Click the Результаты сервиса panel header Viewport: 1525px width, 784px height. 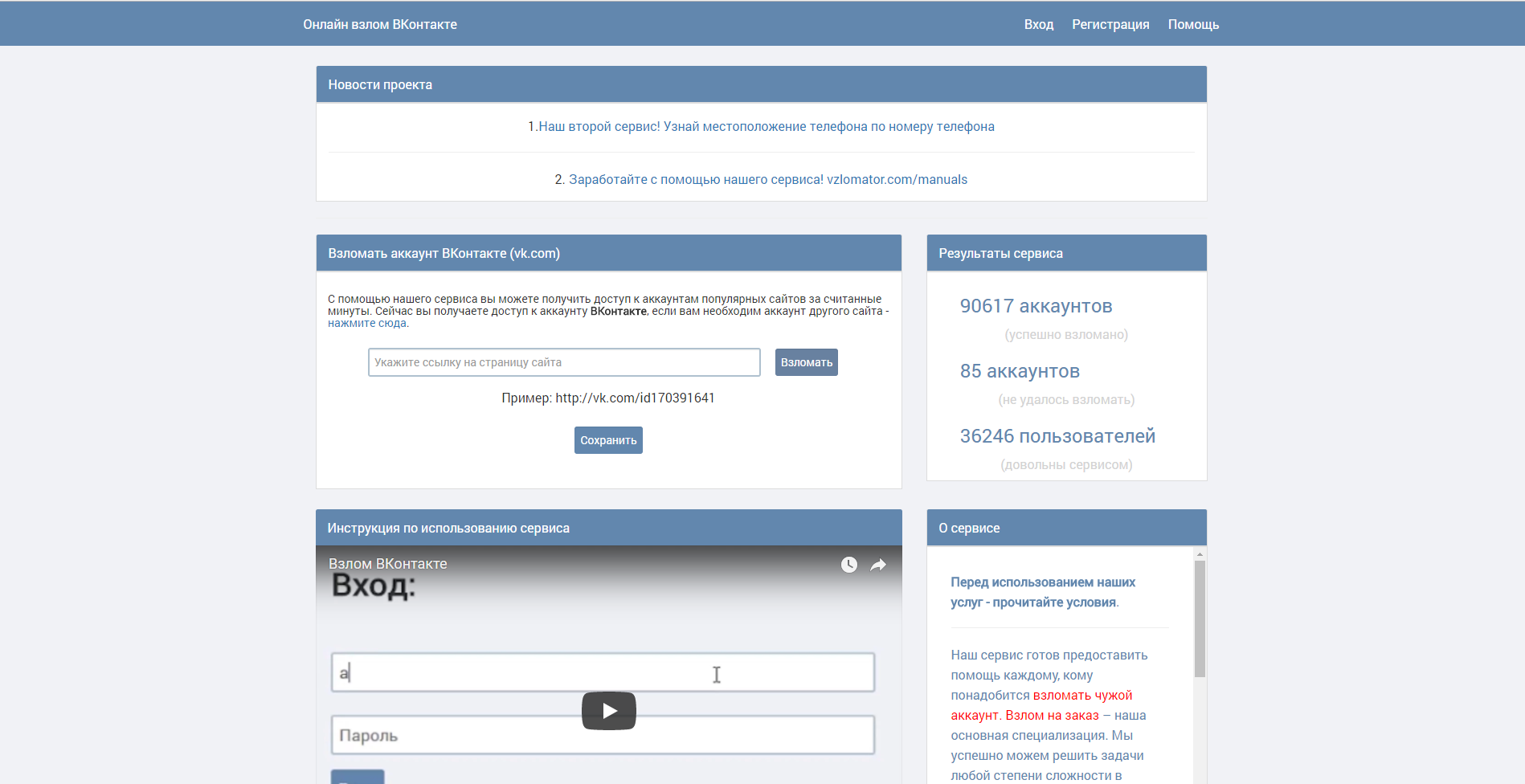[1067, 253]
